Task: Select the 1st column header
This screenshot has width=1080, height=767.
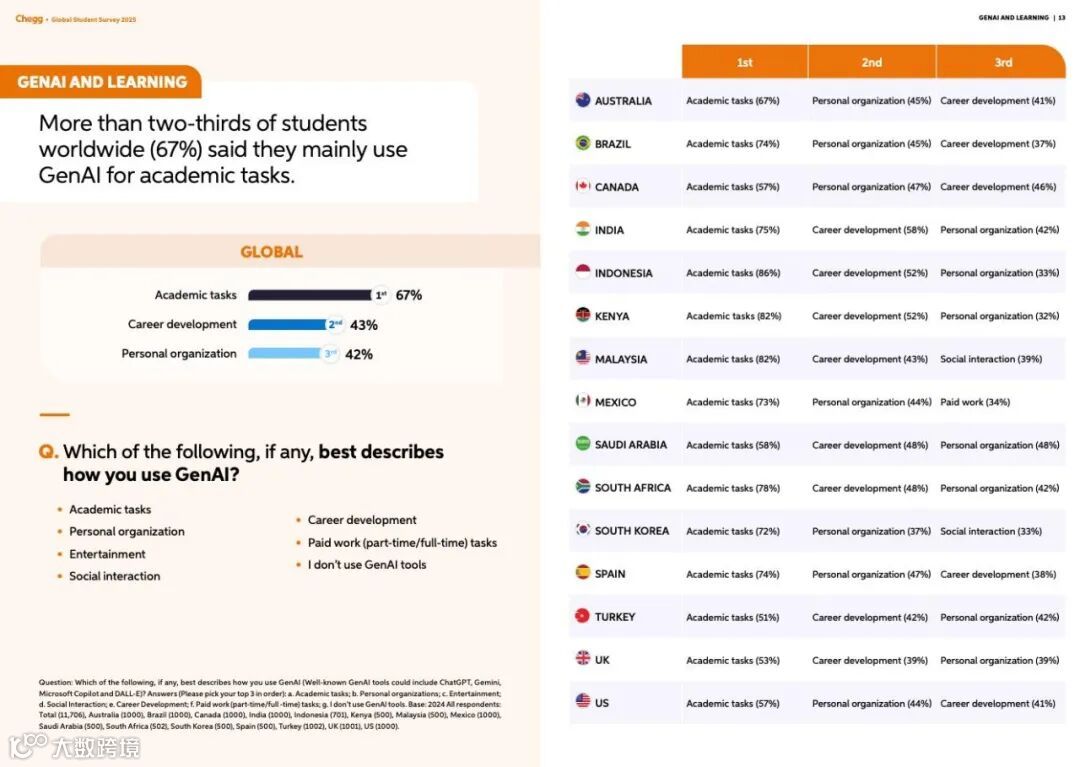Action: (745, 62)
